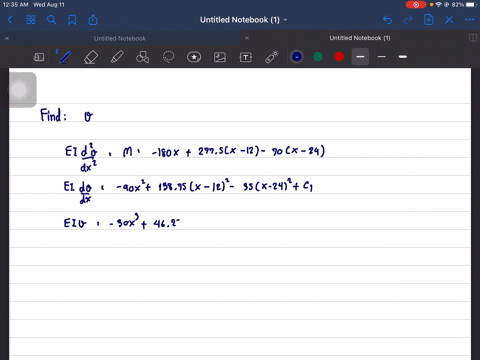
Task: Toggle the zoom window tool
Action: pyautogui.click(x=39, y=57)
